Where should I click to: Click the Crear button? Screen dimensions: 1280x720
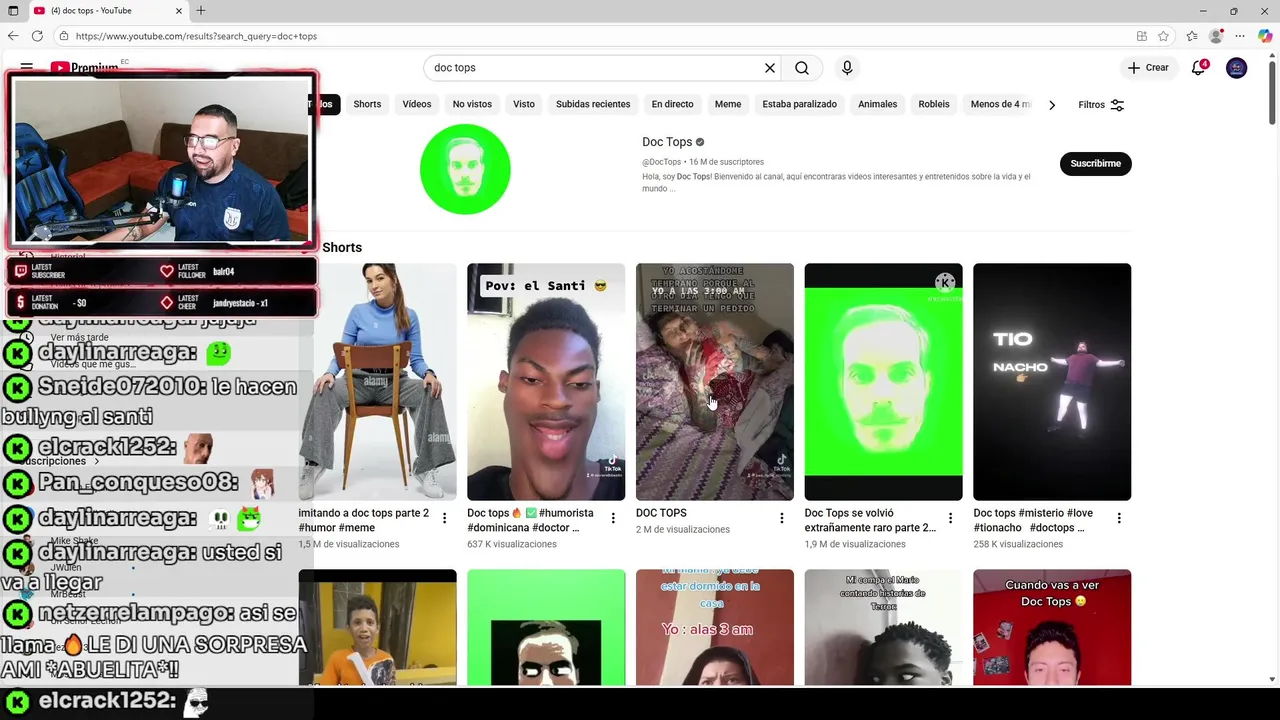click(1147, 68)
